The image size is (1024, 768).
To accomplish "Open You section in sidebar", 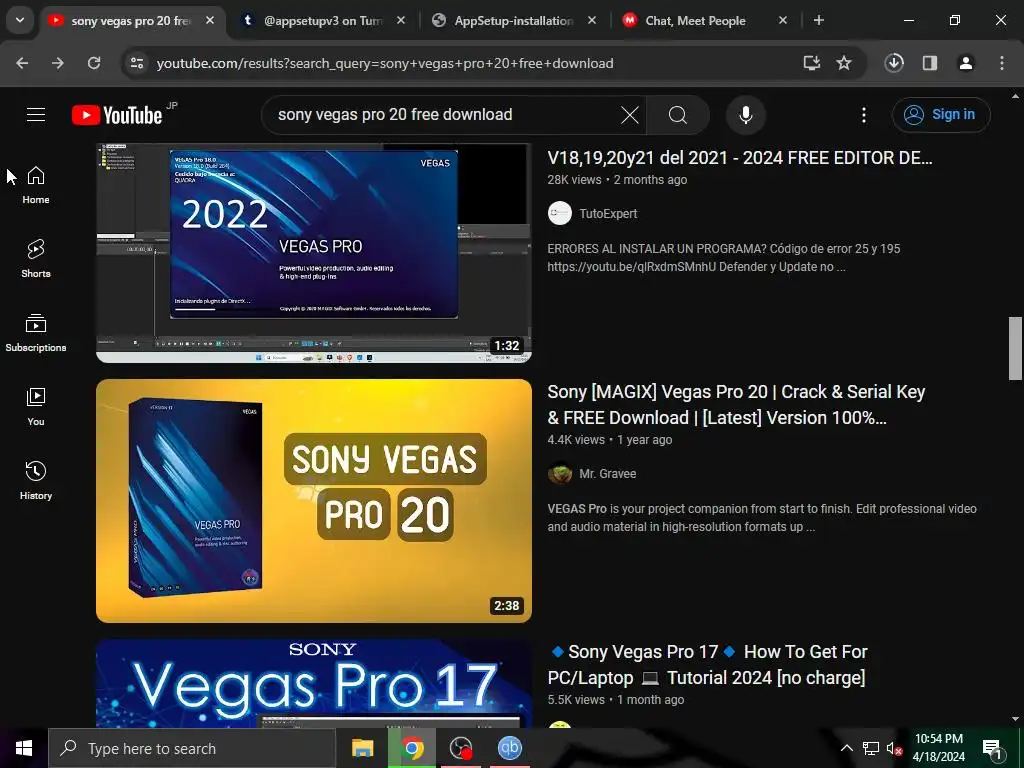I will pyautogui.click(x=36, y=406).
